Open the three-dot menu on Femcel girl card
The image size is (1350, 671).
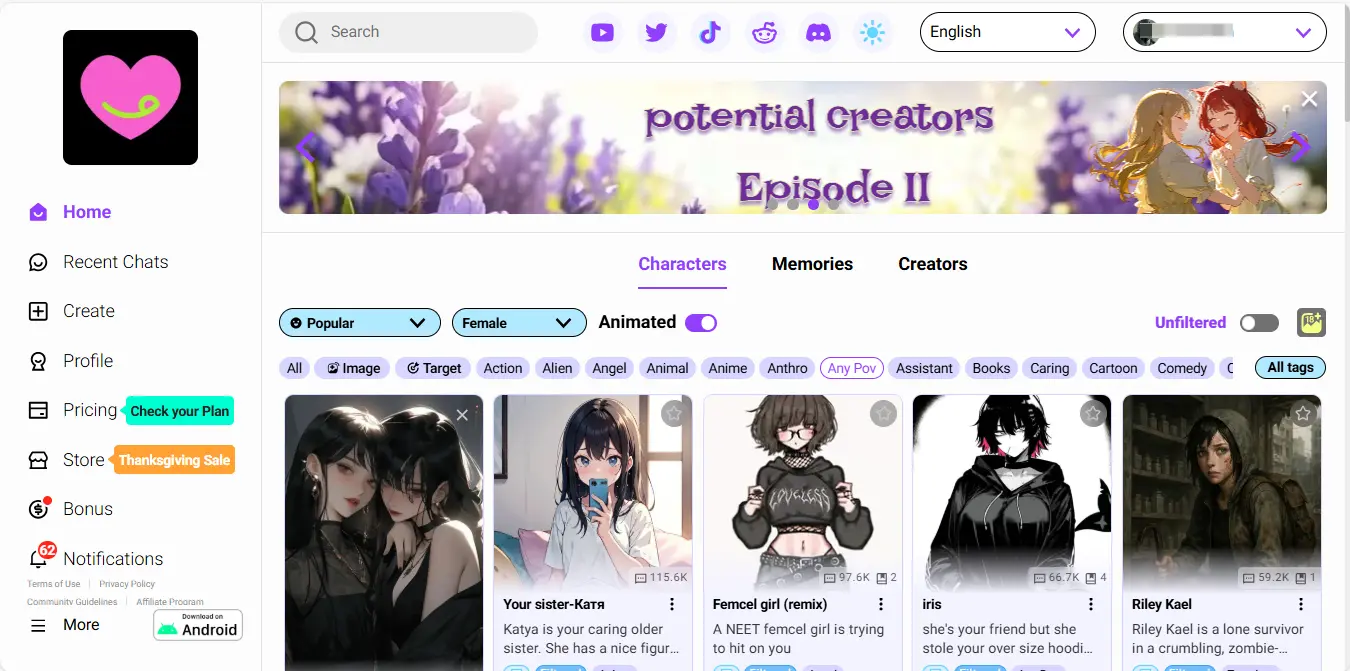tap(881, 604)
